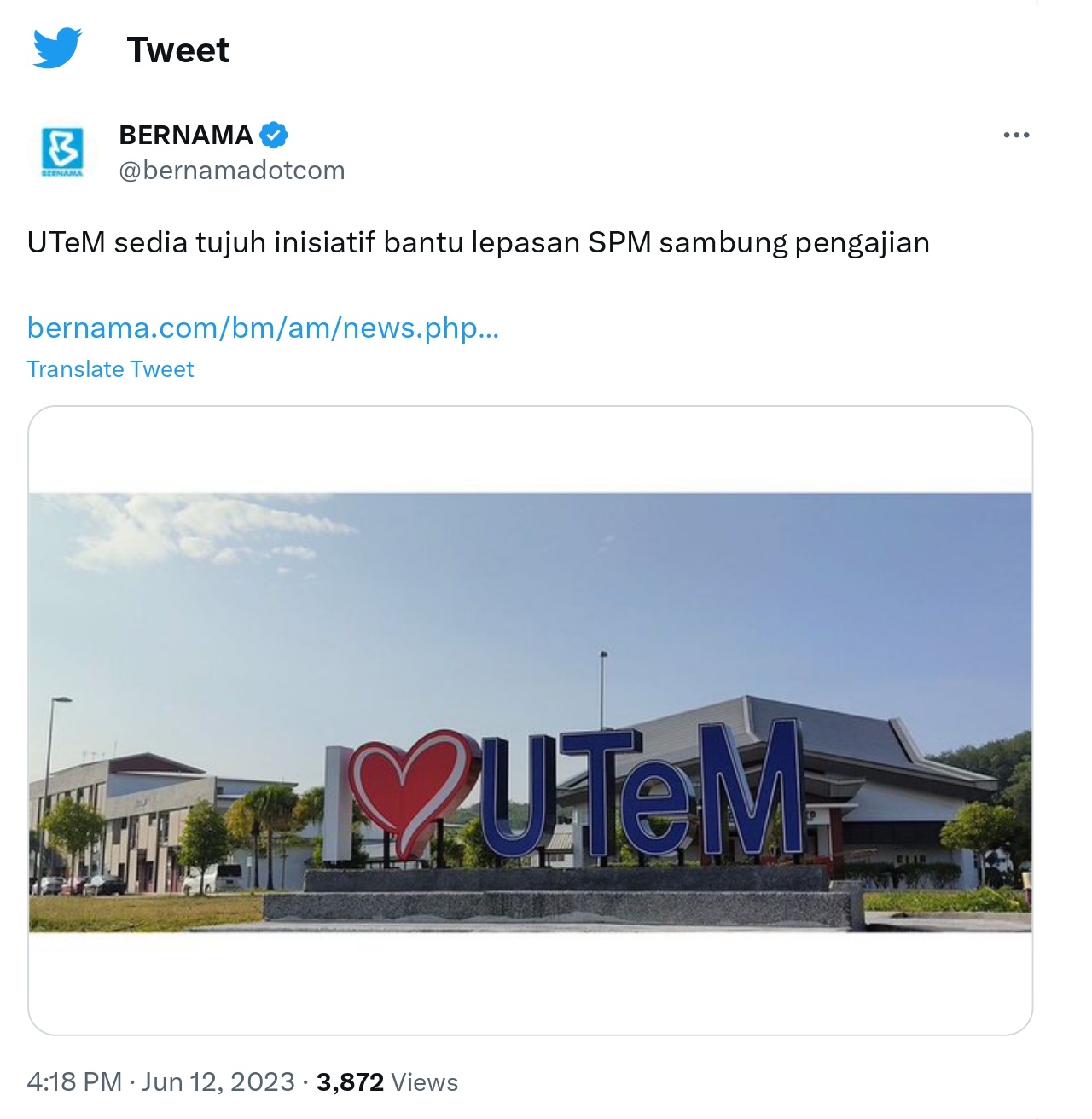Click the 4:18 PM timestamp
1092x1119 pixels.
pos(75,1082)
